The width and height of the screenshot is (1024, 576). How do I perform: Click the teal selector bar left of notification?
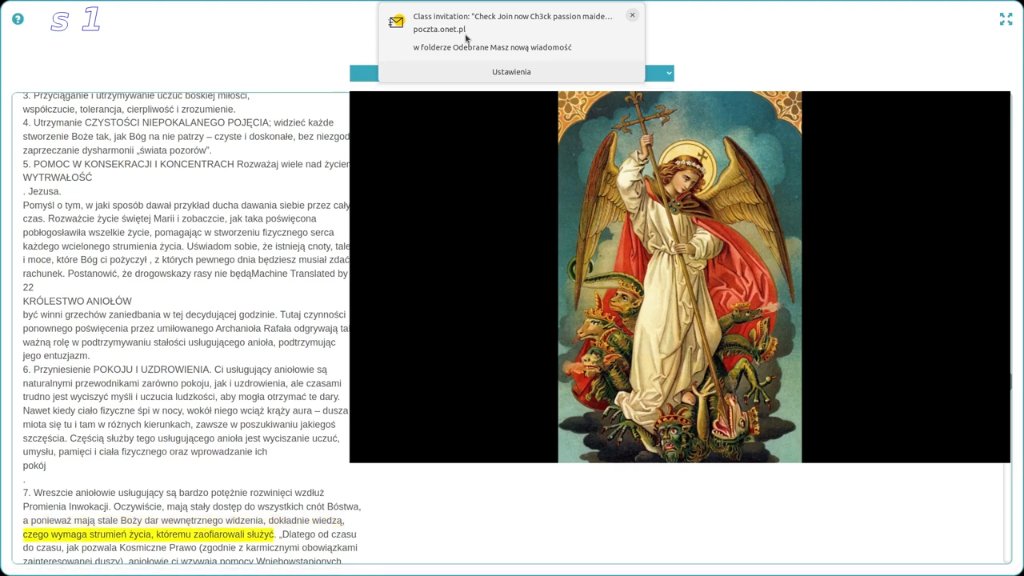364,73
